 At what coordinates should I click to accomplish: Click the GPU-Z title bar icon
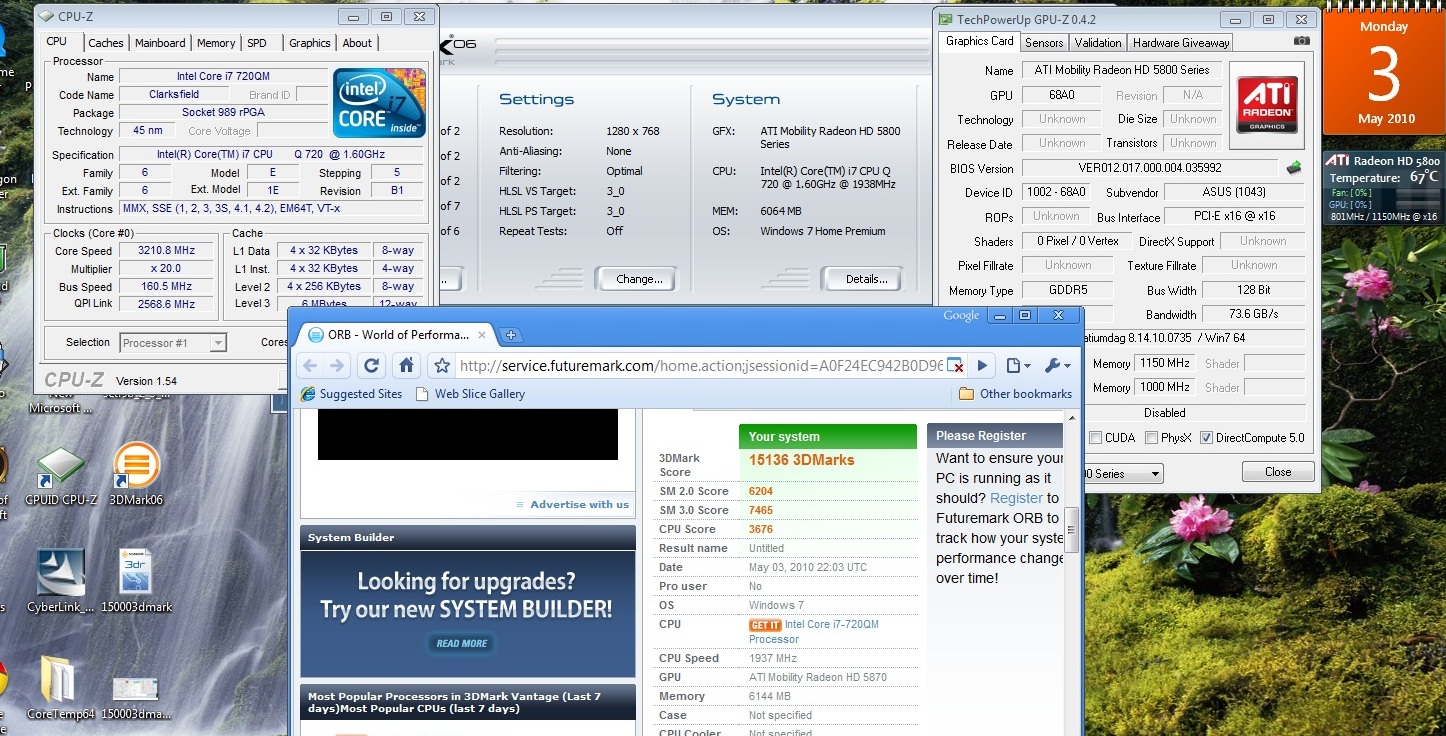(x=944, y=19)
